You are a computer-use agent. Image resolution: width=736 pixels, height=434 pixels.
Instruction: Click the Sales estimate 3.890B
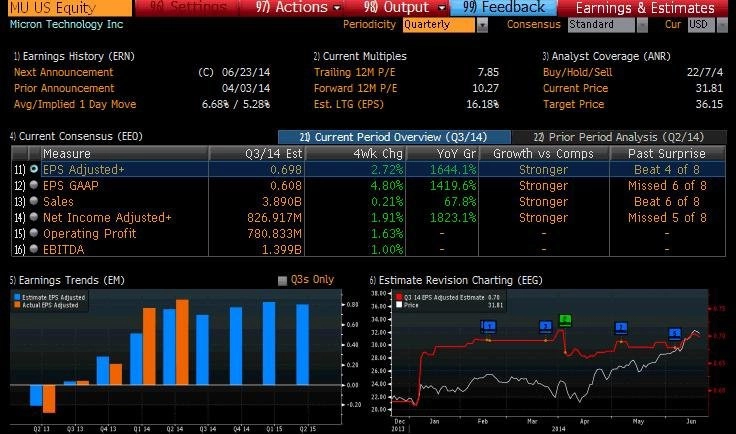coord(282,201)
